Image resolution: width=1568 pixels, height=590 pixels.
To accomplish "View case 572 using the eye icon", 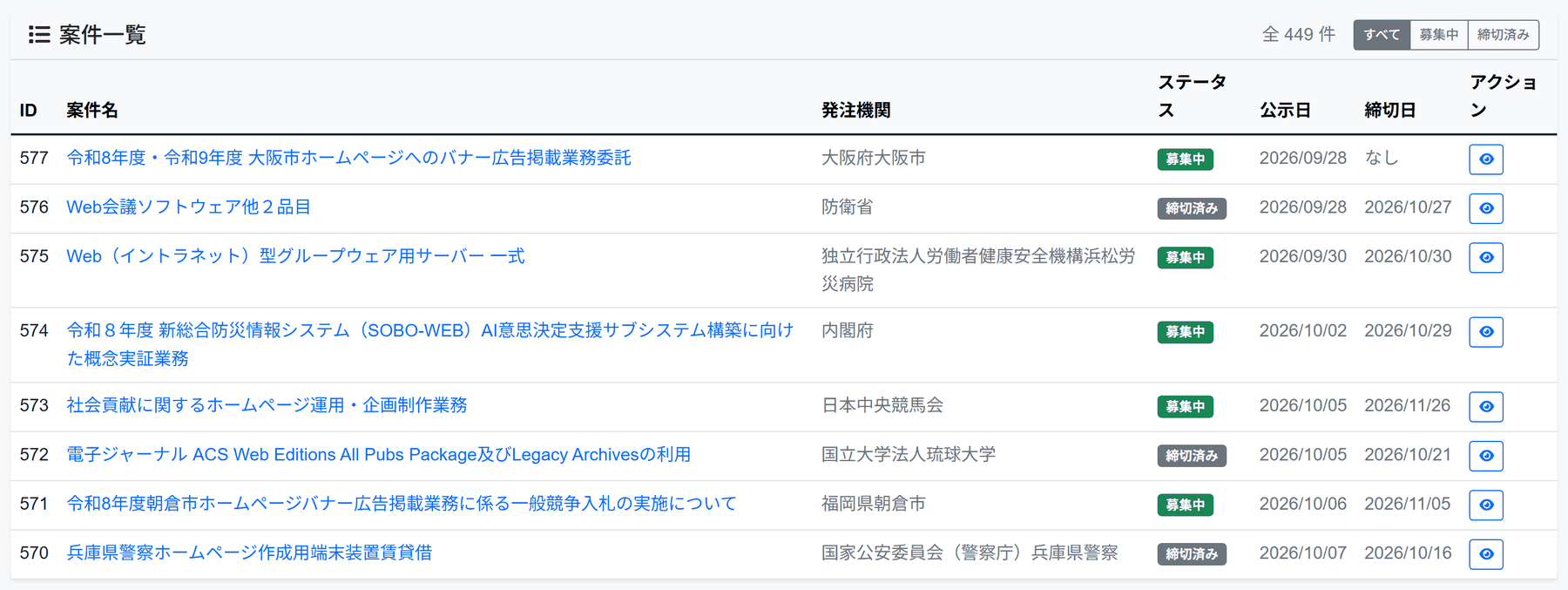I will click(1485, 456).
